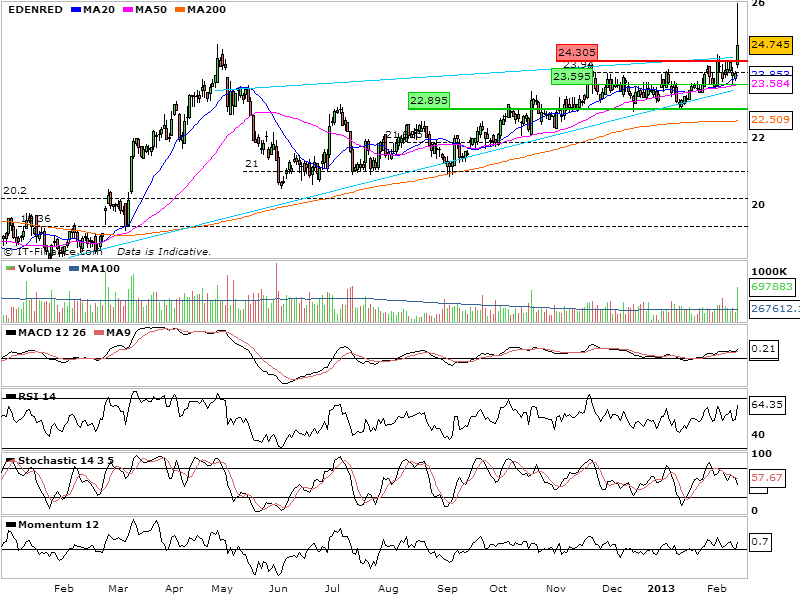Click the 22 price axis tick
The image size is (800, 600).
click(758, 137)
